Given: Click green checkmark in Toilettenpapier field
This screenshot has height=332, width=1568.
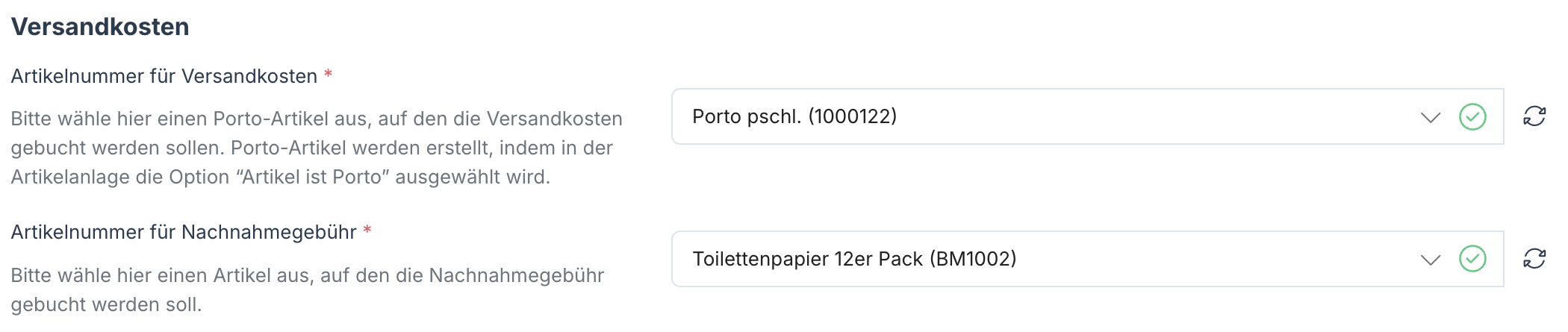Looking at the screenshot, I should [x=1472, y=259].
